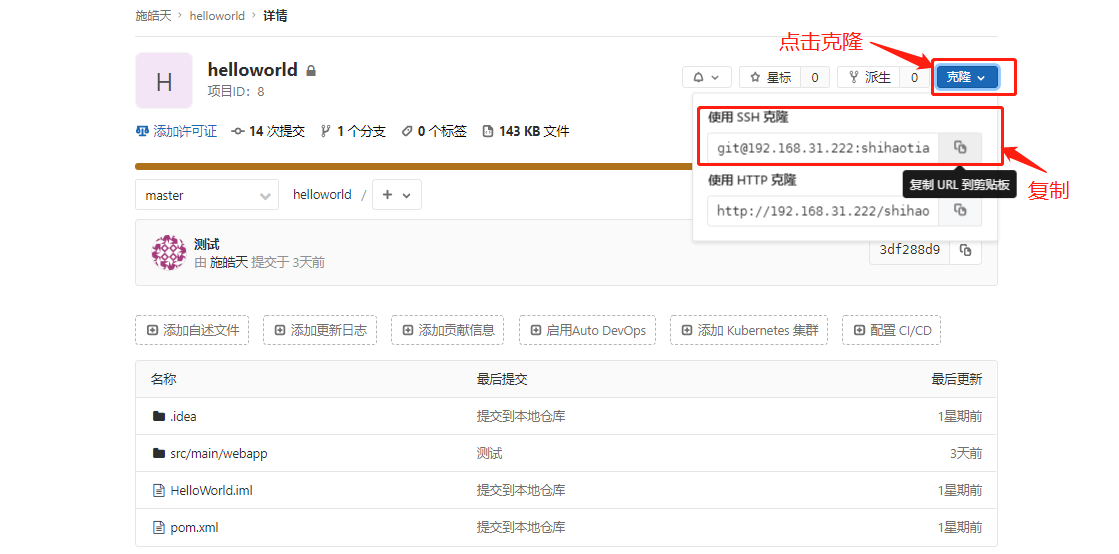Viewport: 1119px width, 554px height.
Task: View the 0 个标签 tags
Action: click(434, 131)
